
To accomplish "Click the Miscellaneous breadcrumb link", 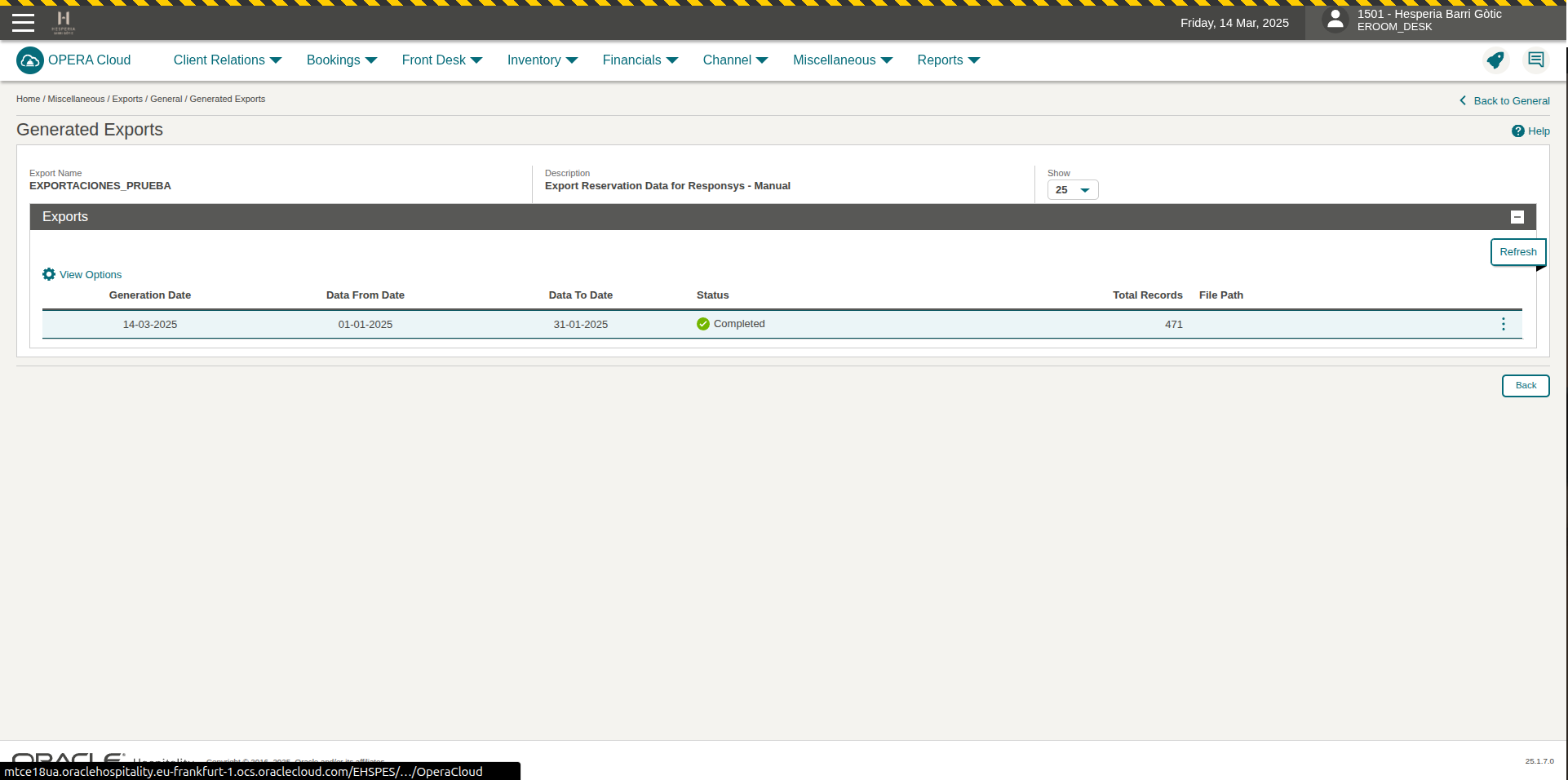I will click(76, 100).
